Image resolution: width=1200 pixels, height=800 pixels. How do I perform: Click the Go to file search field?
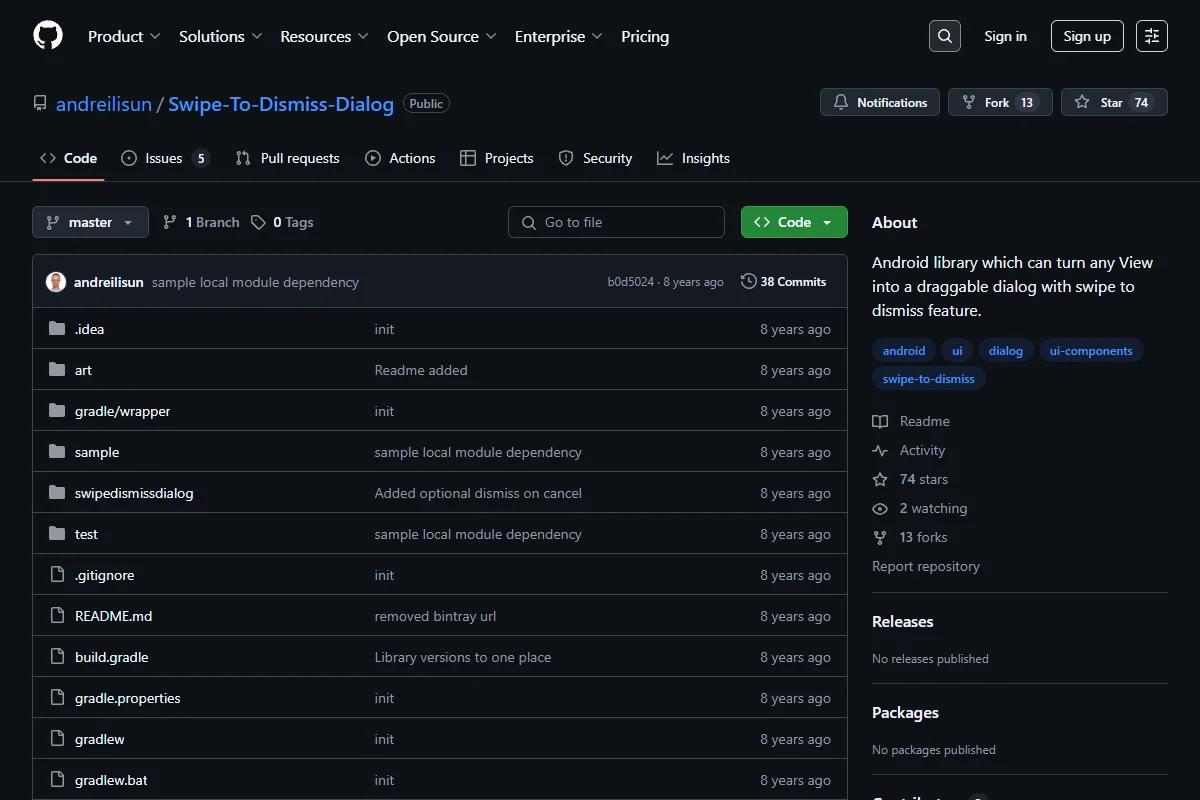pos(616,222)
